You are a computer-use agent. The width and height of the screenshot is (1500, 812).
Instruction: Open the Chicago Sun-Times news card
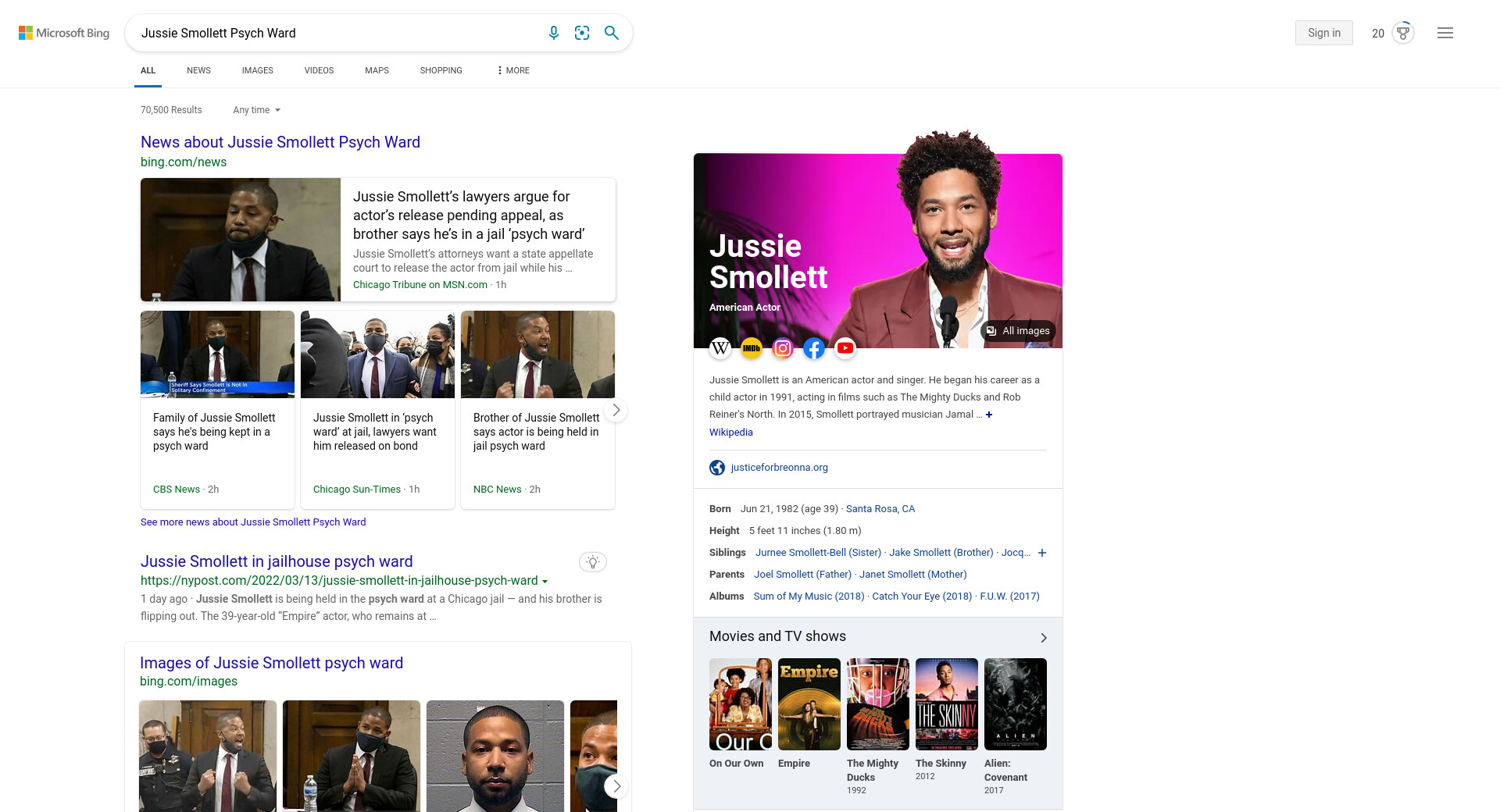point(377,410)
